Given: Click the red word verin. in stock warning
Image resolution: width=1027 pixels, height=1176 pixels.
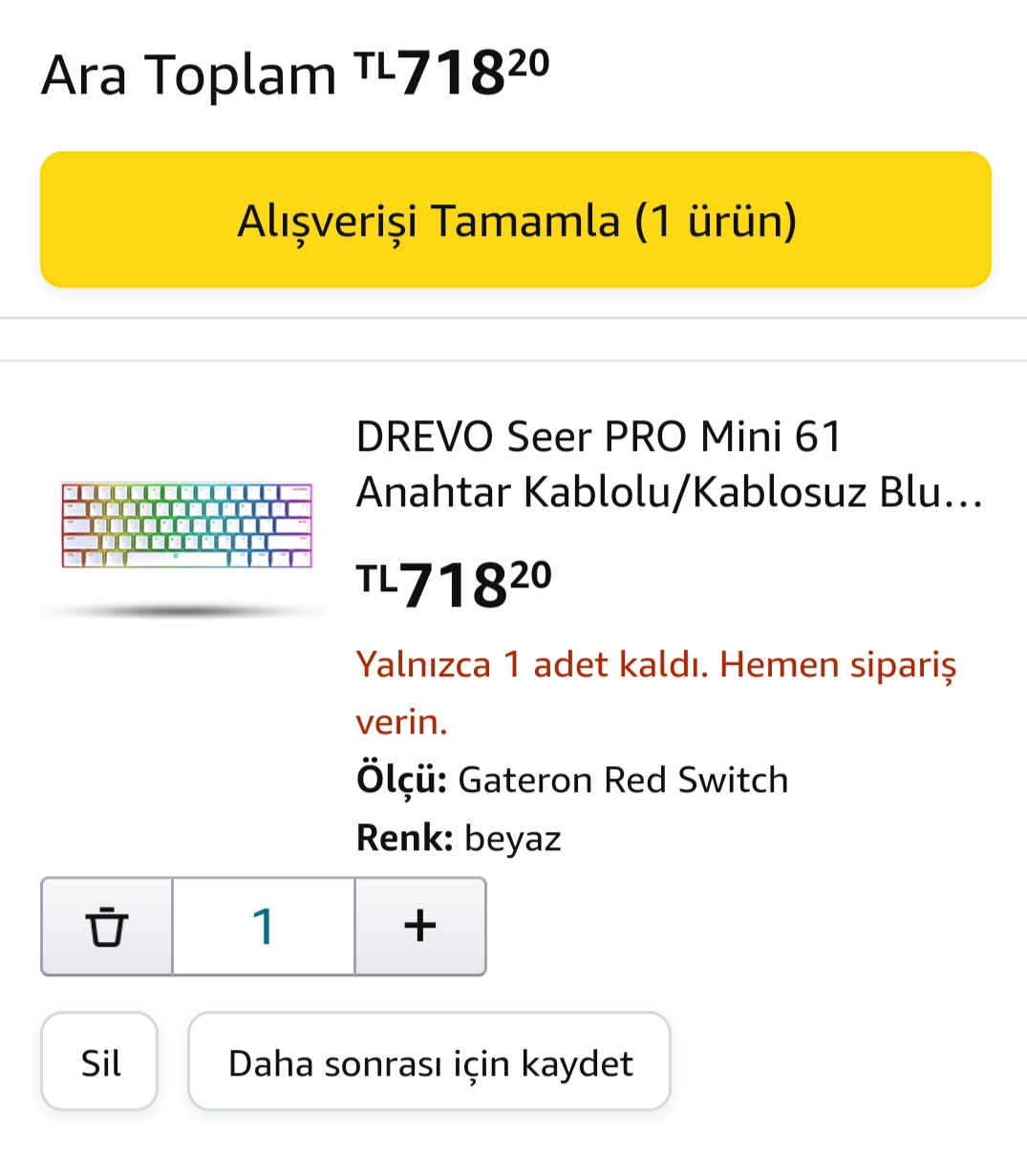Looking at the screenshot, I should click(x=401, y=722).
